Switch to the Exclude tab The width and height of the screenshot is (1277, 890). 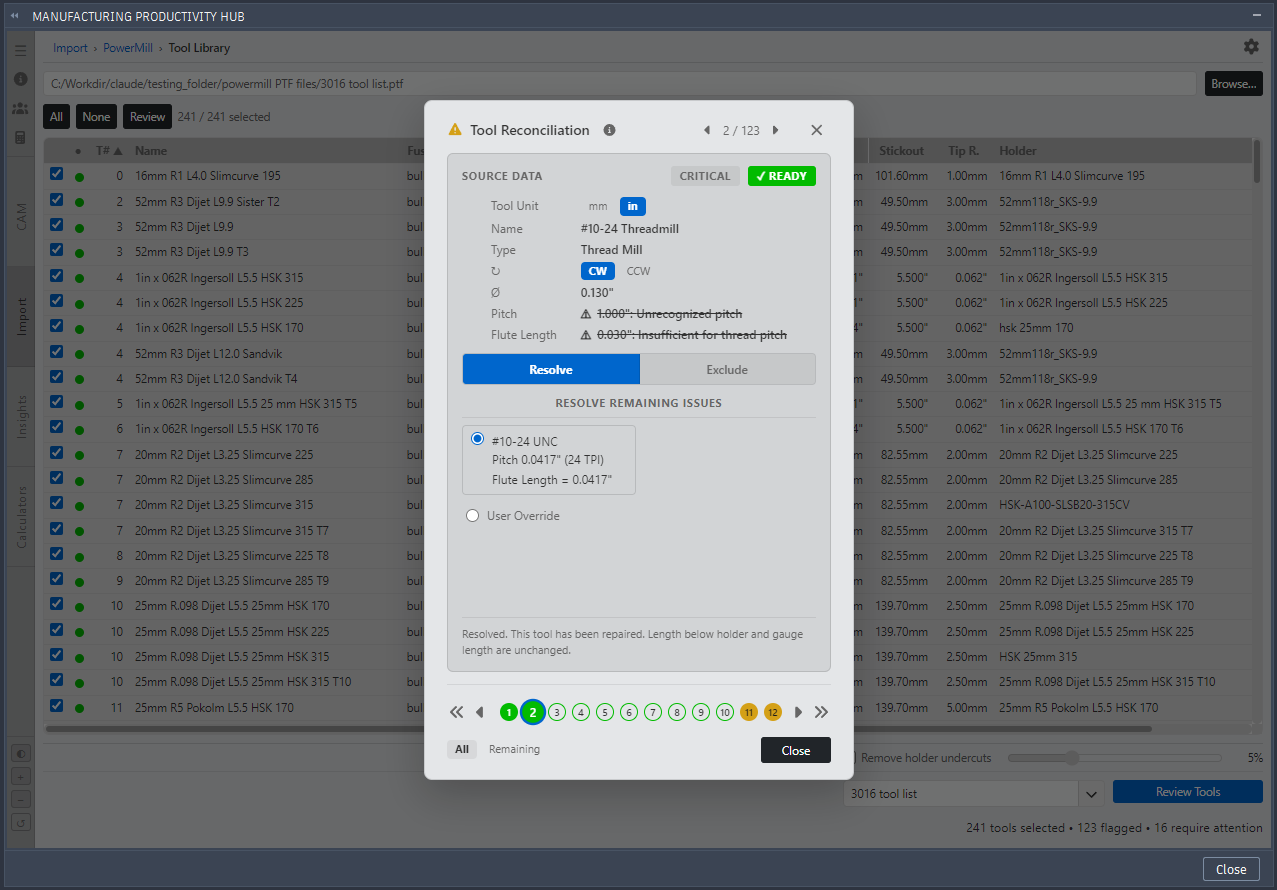[x=727, y=369]
